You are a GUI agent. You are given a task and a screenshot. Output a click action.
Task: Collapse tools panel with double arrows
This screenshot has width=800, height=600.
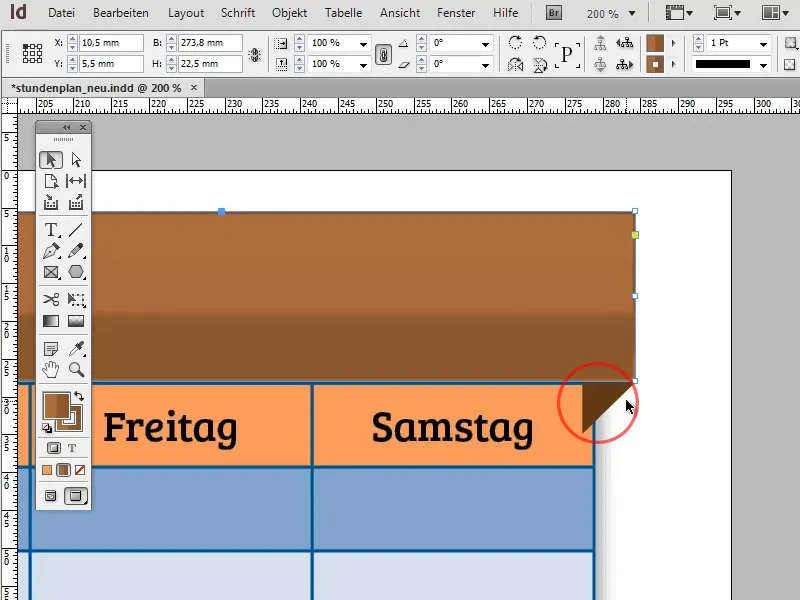(x=66, y=127)
